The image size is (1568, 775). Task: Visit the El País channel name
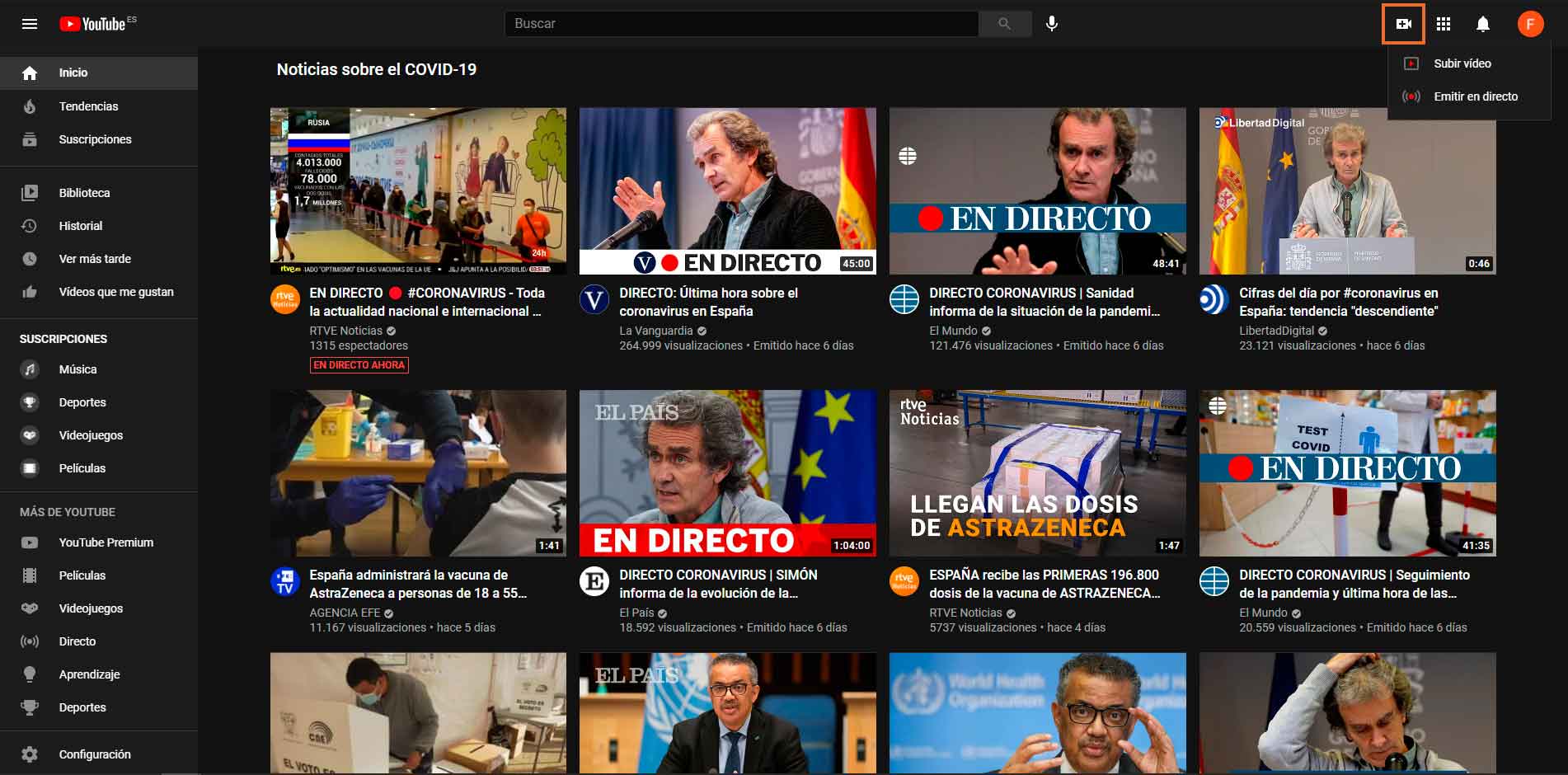pyautogui.click(x=636, y=613)
